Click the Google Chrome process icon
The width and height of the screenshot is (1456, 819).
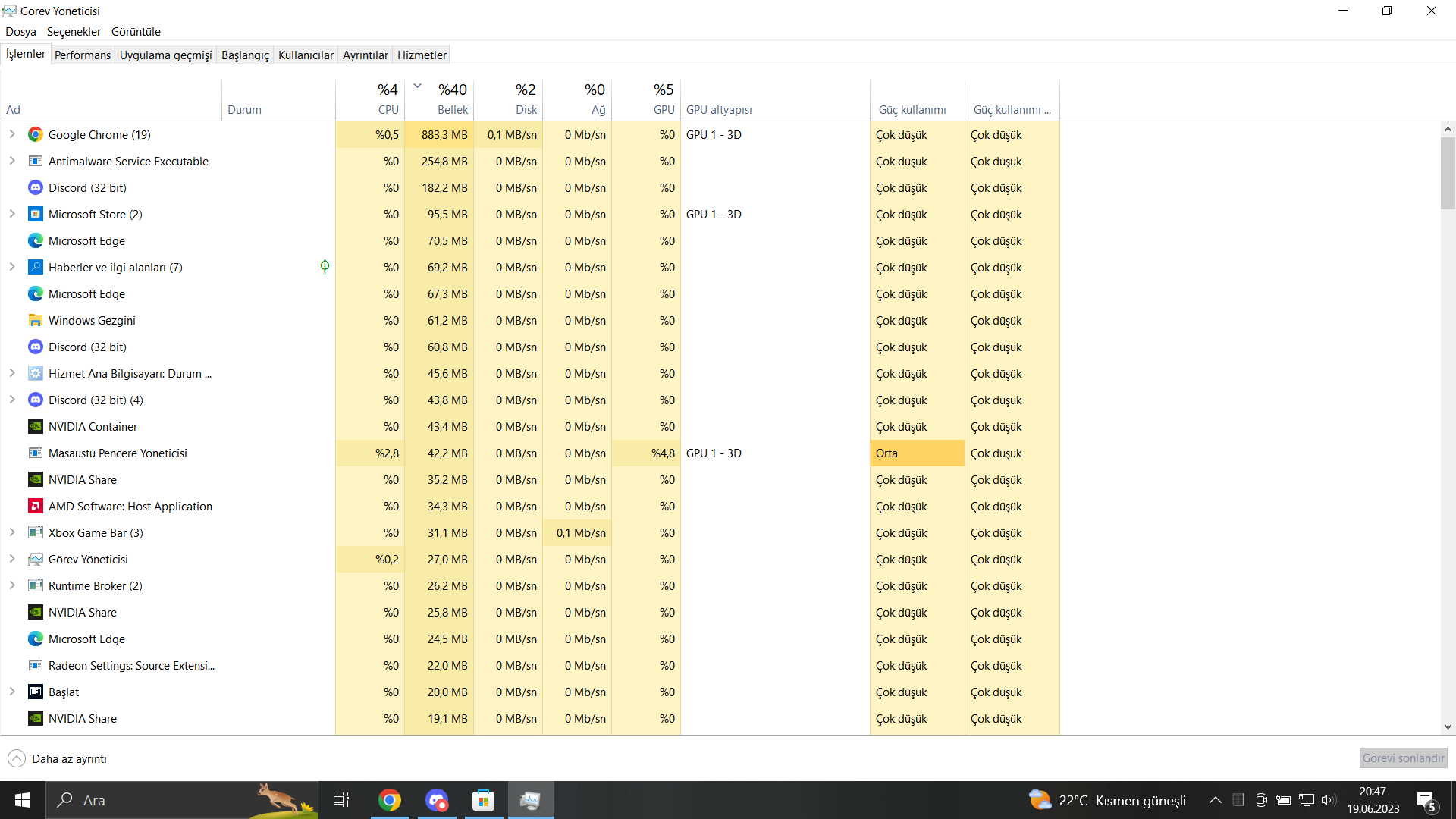pos(36,135)
